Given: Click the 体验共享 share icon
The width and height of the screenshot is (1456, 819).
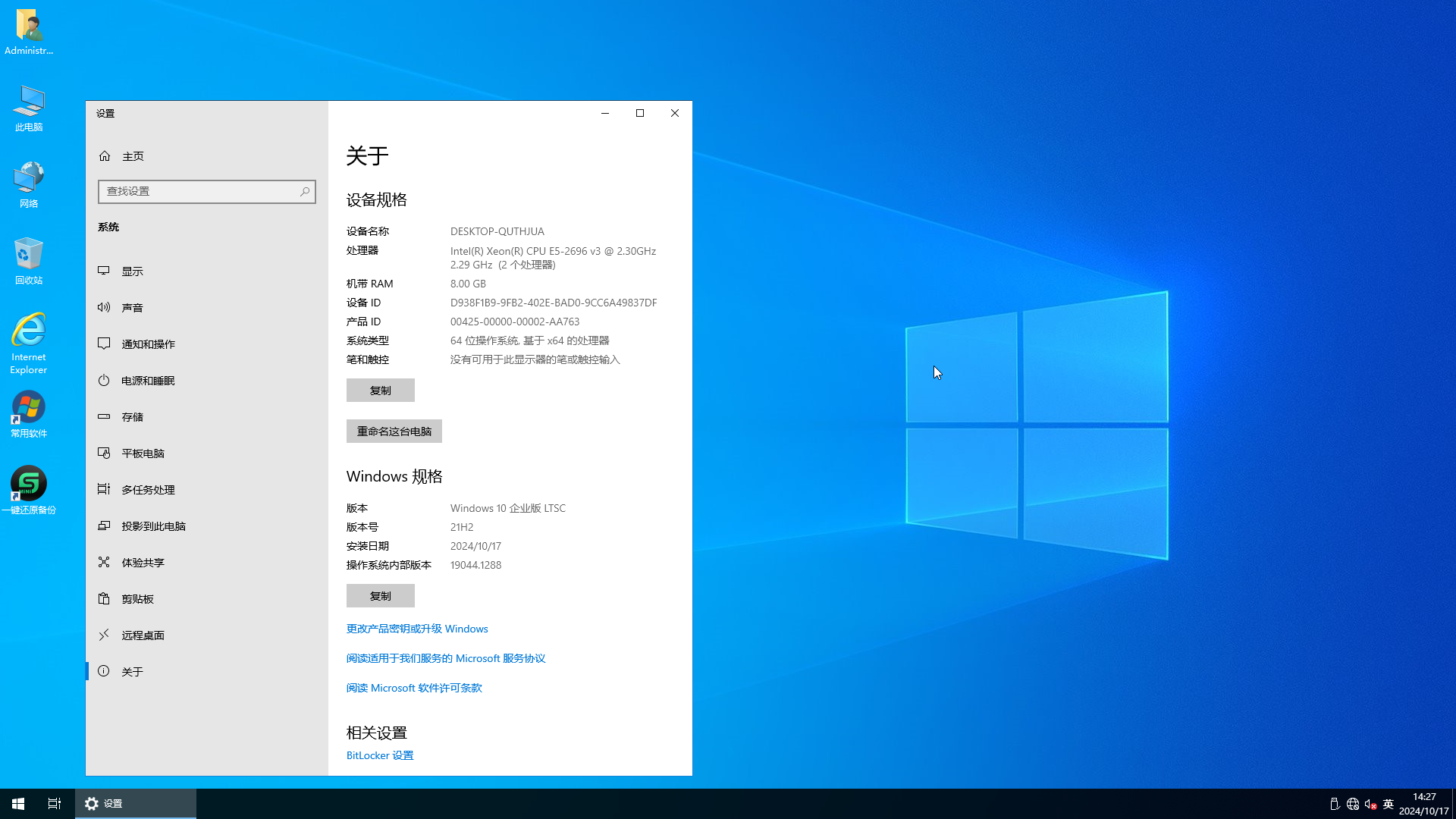Looking at the screenshot, I should tap(104, 562).
